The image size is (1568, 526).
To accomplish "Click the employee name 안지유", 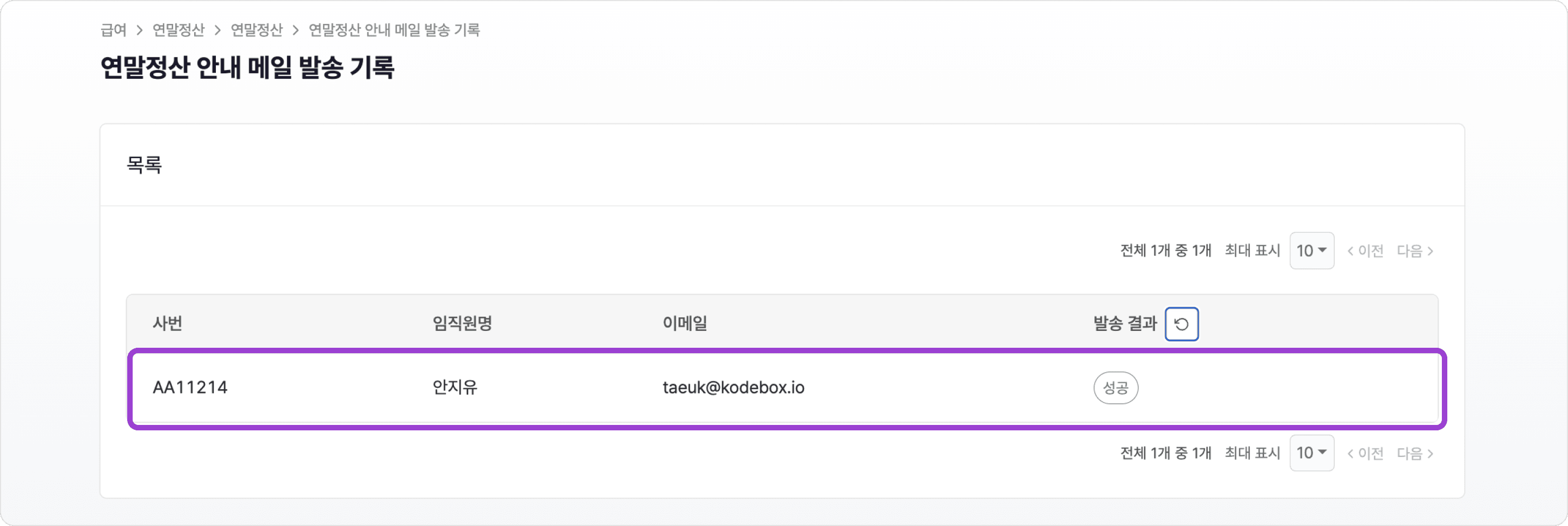I will pos(455,388).
